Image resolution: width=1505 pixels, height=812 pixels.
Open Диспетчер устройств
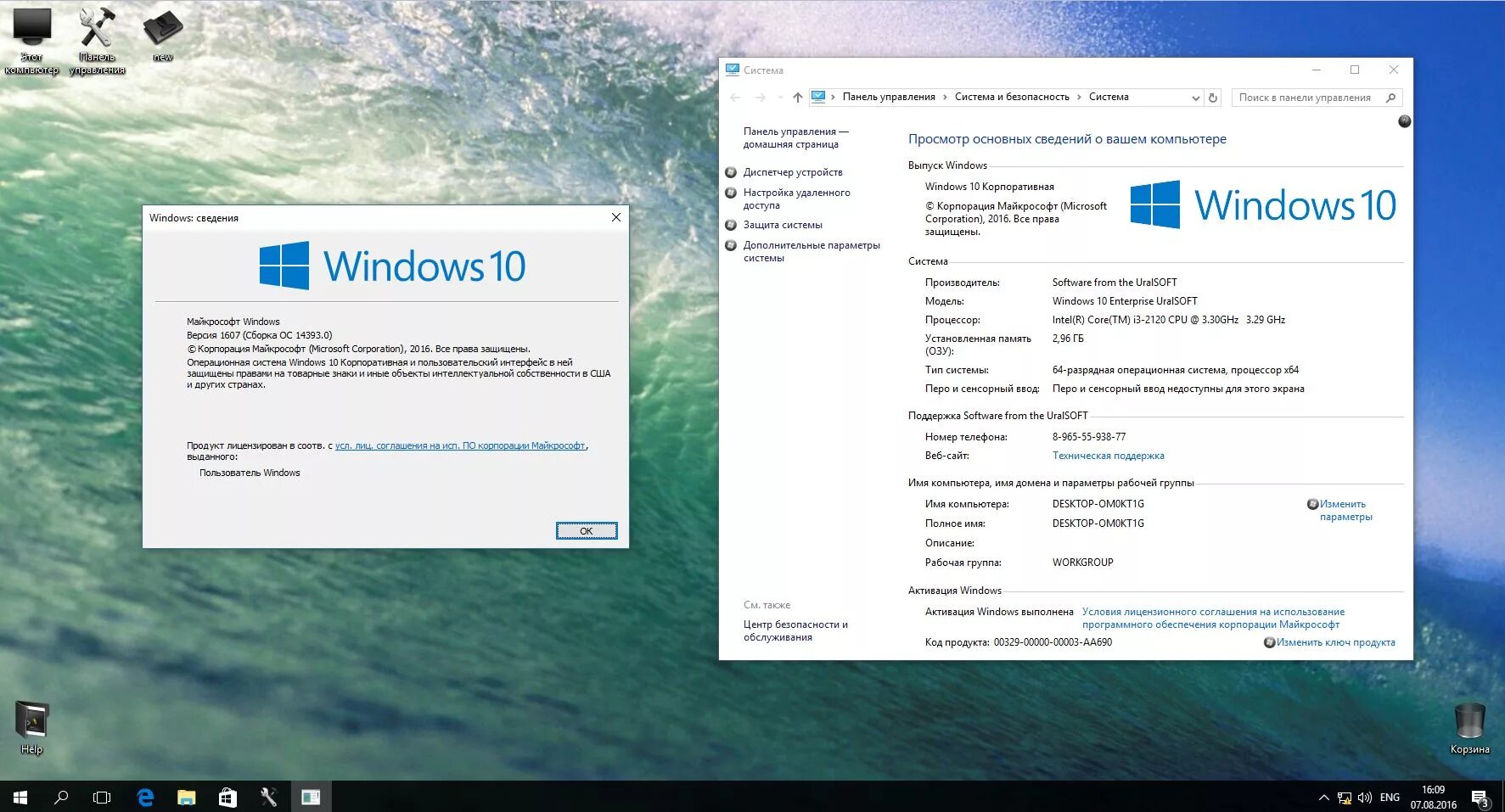793,172
